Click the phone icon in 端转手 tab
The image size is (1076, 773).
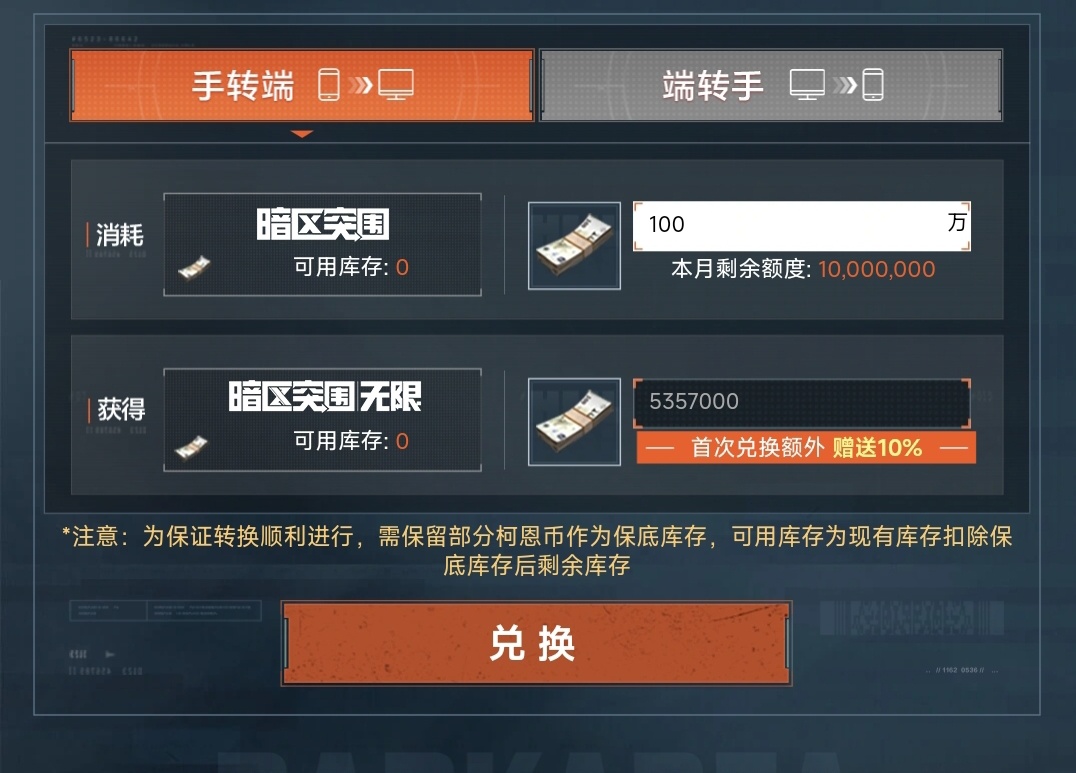click(x=873, y=85)
